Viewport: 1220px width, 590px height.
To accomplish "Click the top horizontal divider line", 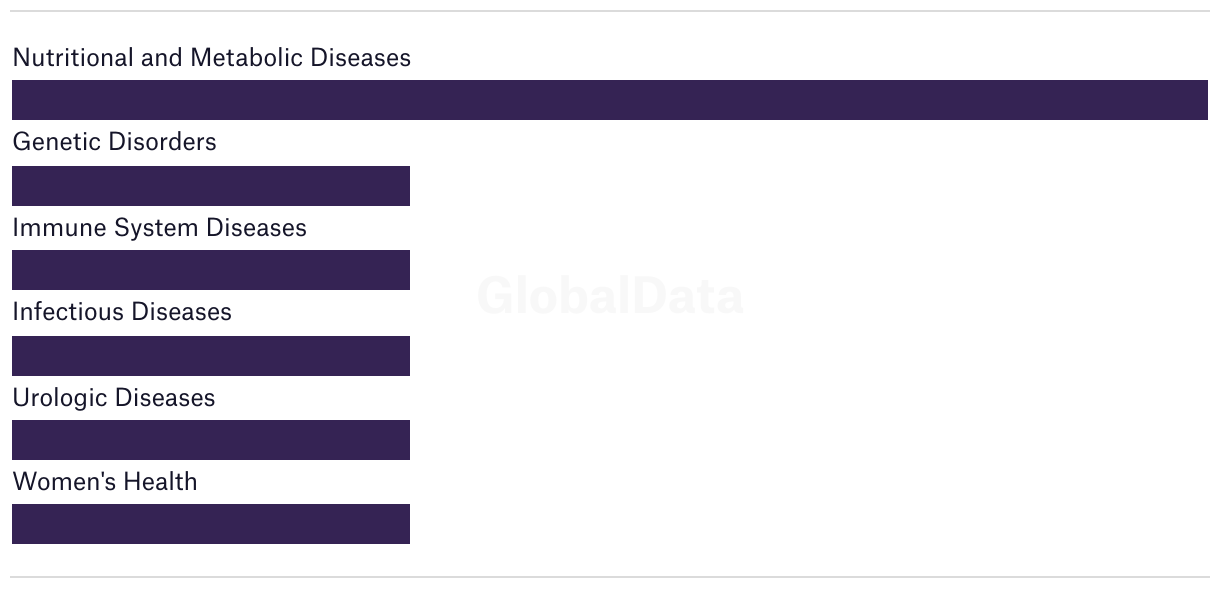I will (x=610, y=11).
